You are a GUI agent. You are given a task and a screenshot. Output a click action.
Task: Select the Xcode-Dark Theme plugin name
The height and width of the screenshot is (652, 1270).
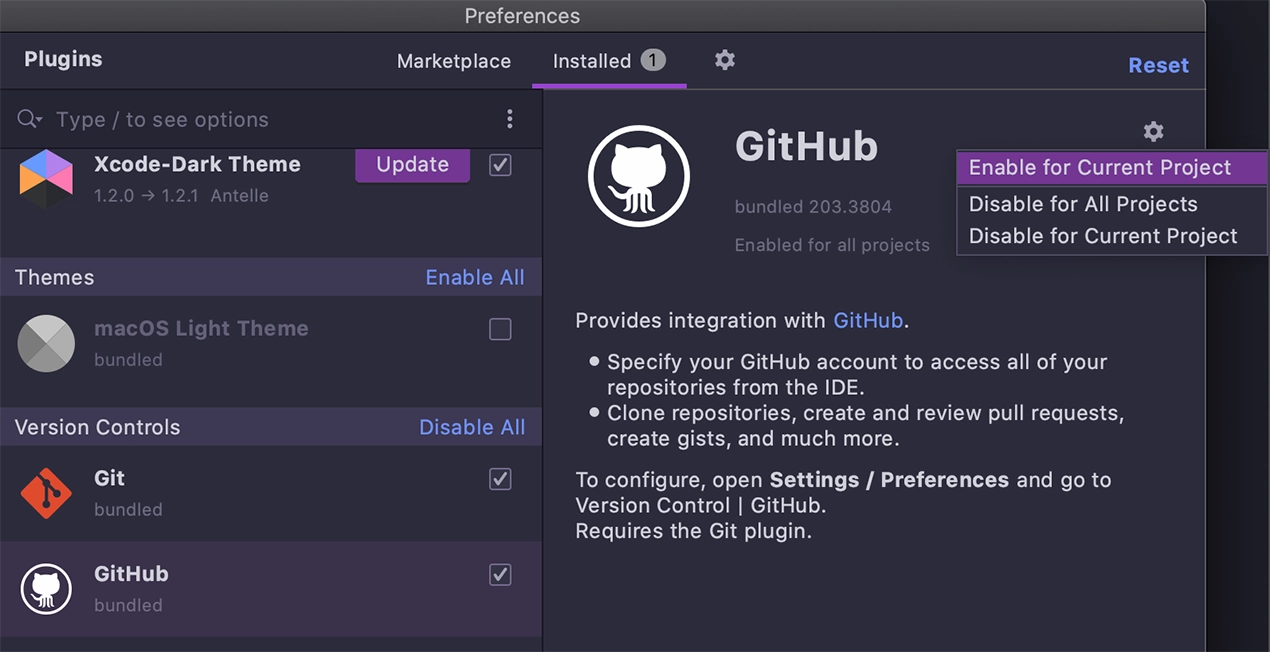click(197, 164)
